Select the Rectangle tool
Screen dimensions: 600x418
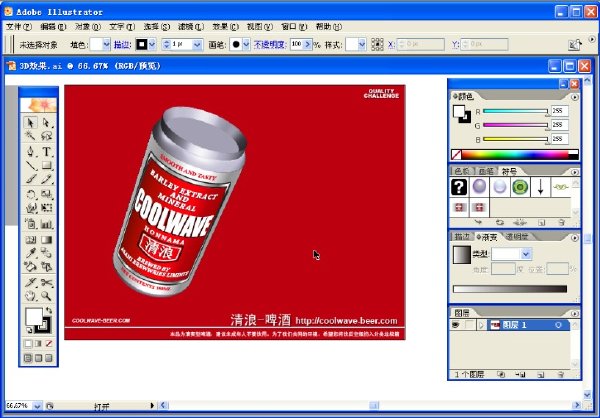46,165
